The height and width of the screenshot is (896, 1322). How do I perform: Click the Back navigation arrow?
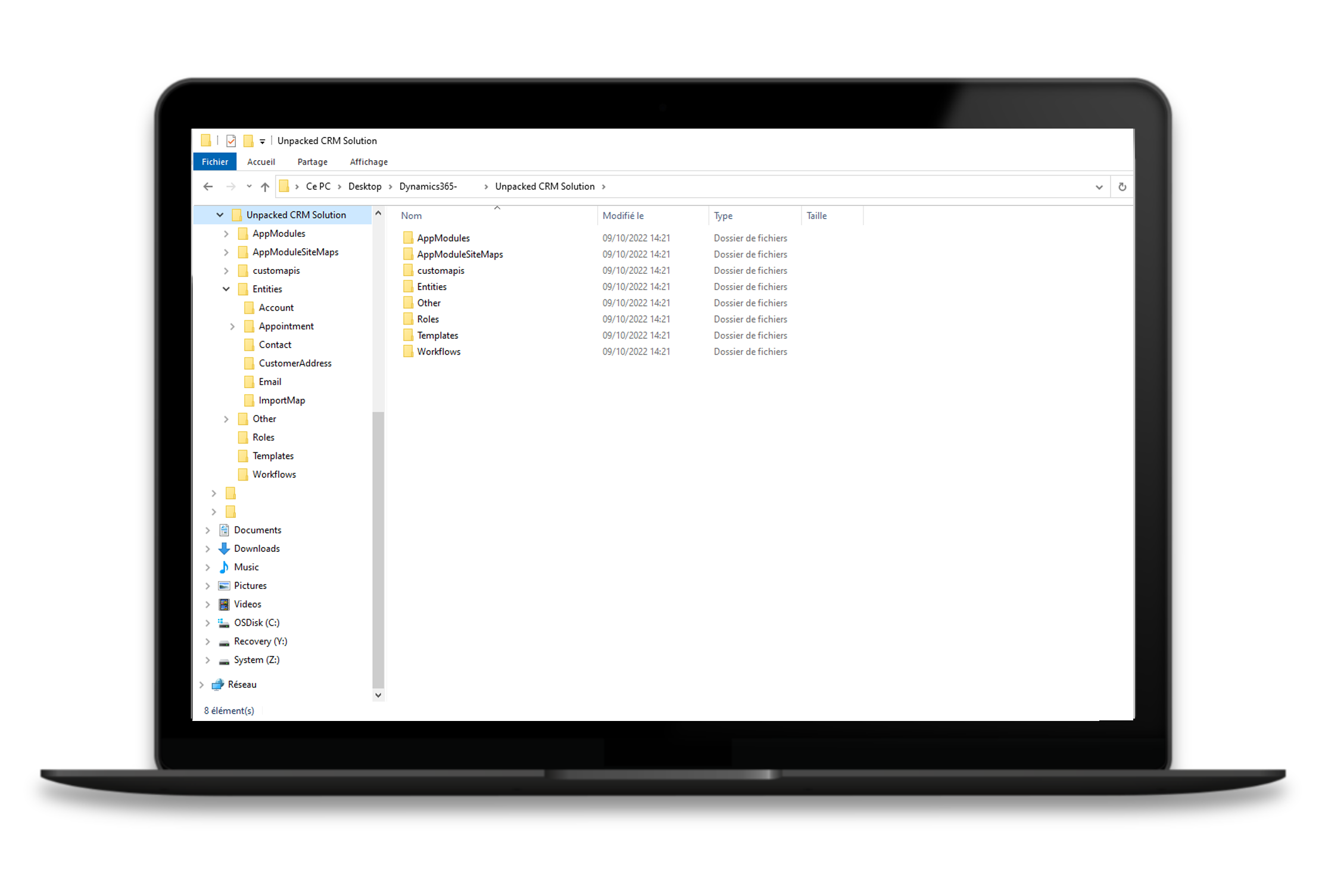click(x=208, y=187)
